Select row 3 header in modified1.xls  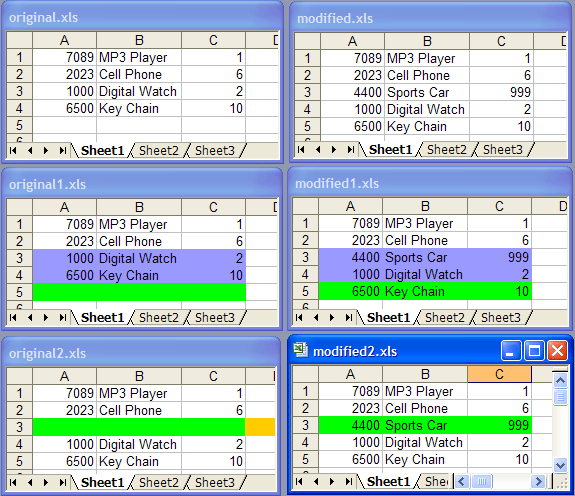pos(305,257)
